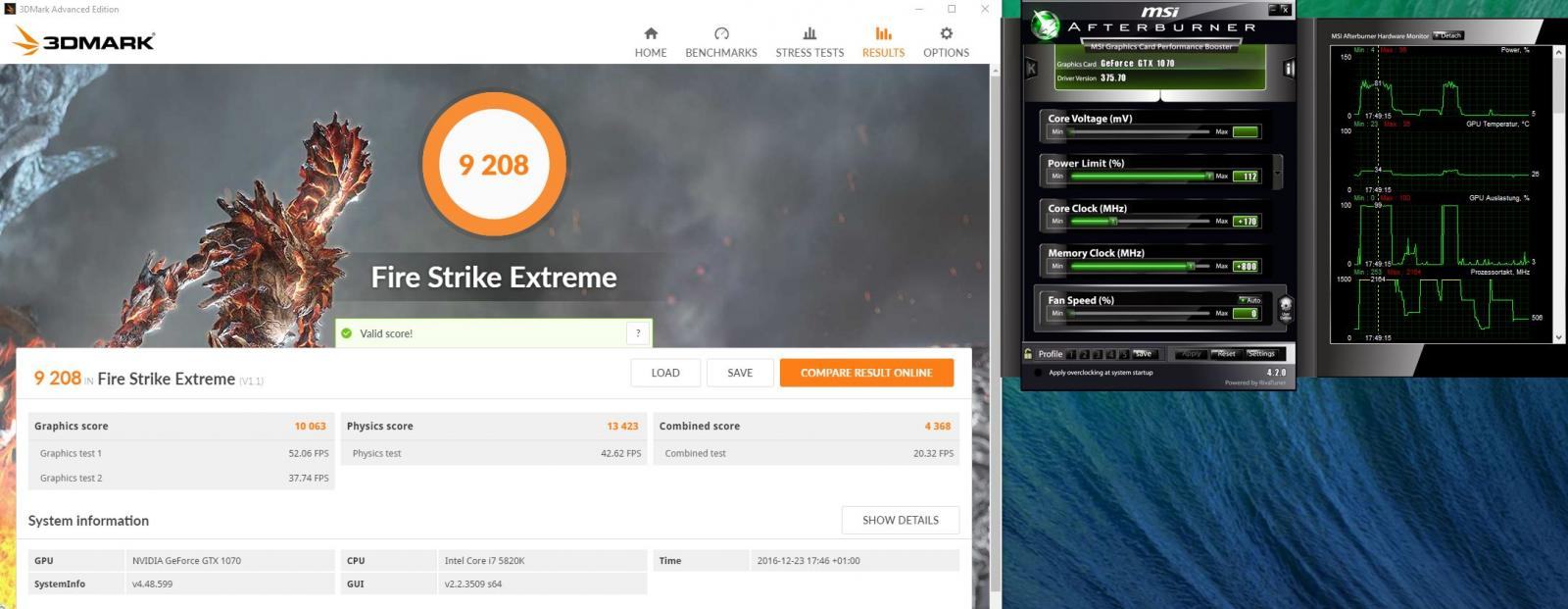Click the Core Clock slider handle
1568x609 pixels.
[1112, 222]
